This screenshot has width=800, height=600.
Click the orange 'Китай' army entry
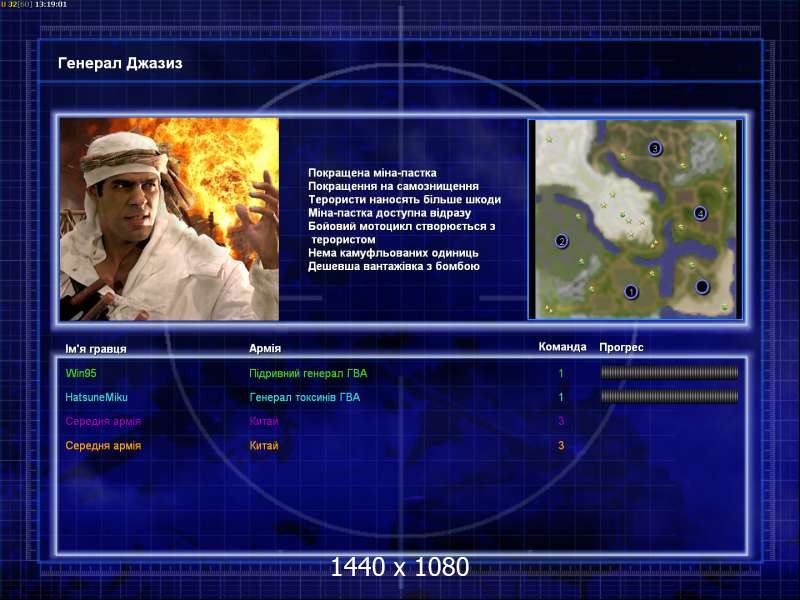(x=264, y=445)
